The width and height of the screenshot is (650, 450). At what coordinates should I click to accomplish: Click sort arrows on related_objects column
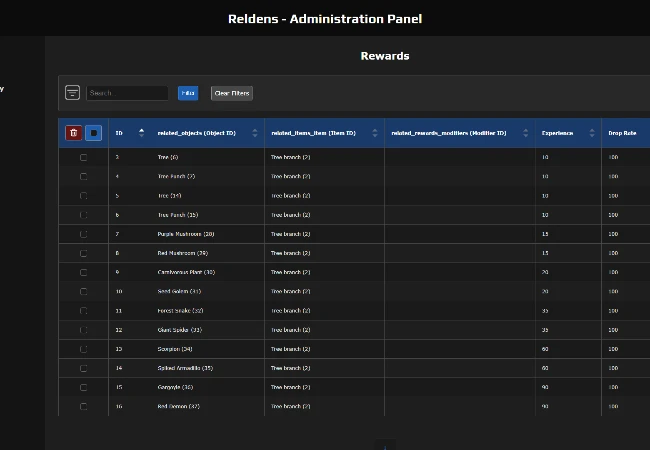(x=255, y=133)
